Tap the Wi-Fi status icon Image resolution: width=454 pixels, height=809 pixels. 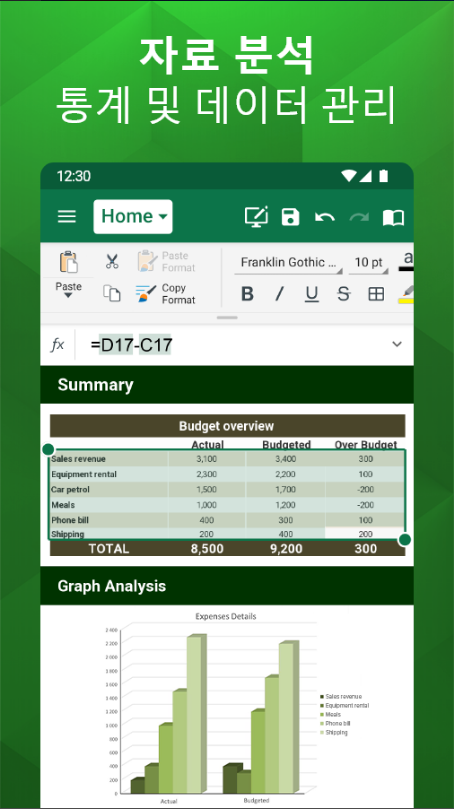[349, 176]
